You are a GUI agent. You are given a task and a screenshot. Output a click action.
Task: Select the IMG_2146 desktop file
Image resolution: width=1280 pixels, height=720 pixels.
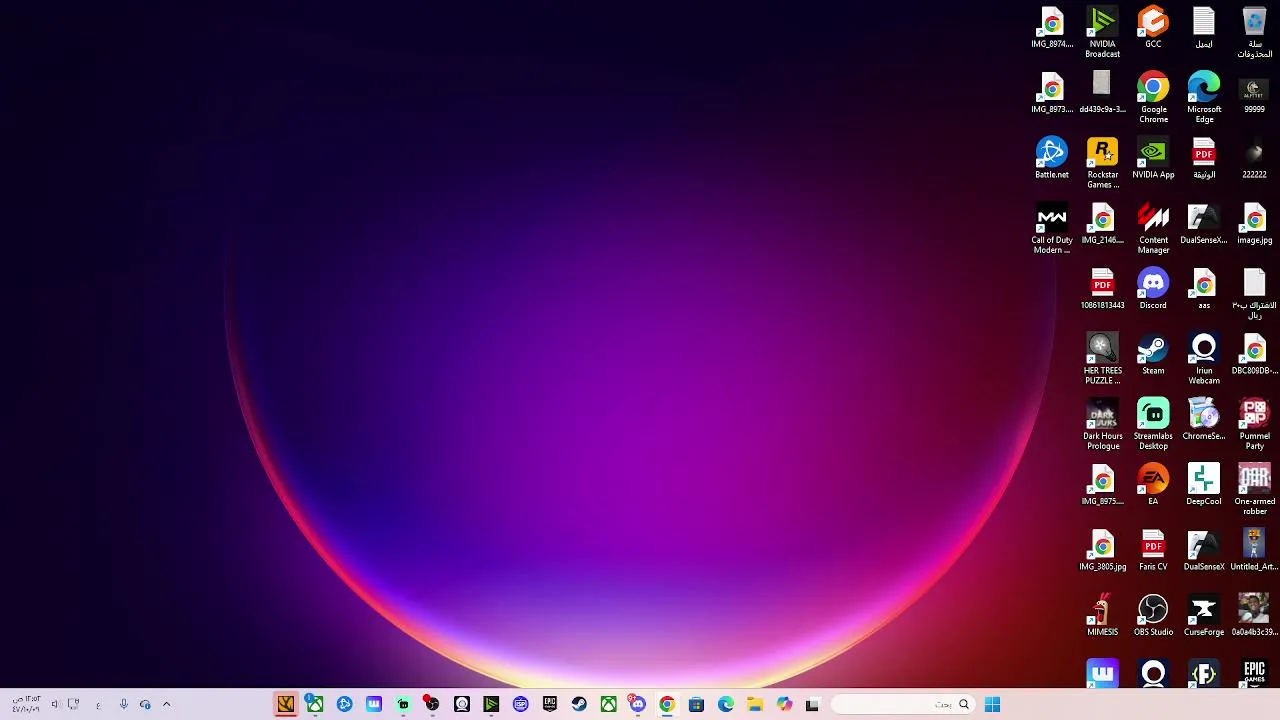click(1102, 224)
